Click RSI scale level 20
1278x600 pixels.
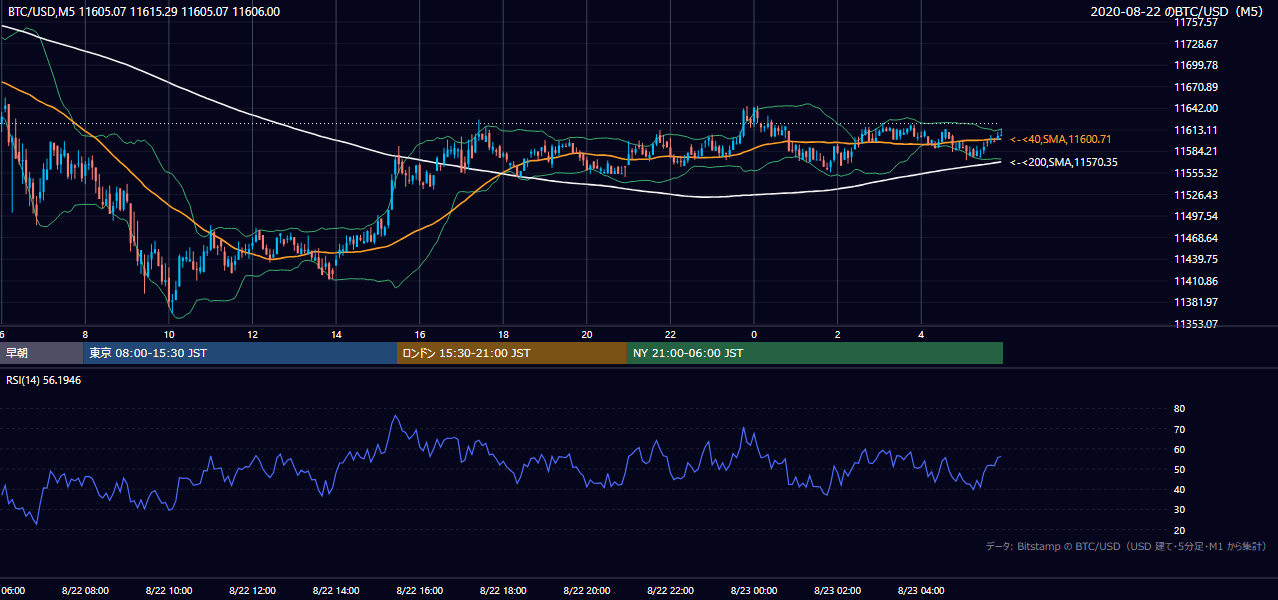(1179, 530)
